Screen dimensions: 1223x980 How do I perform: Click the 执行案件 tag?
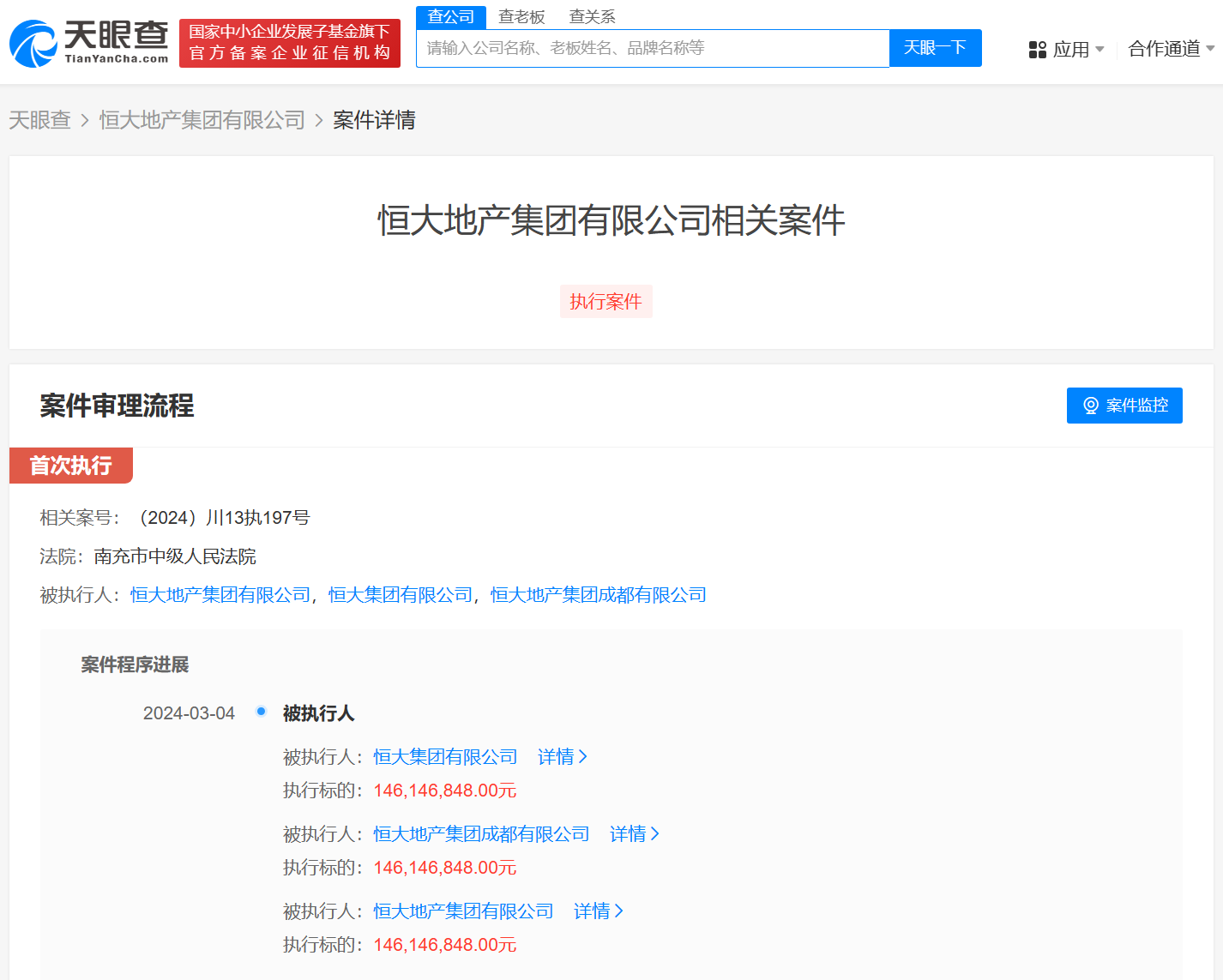pos(605,301)
